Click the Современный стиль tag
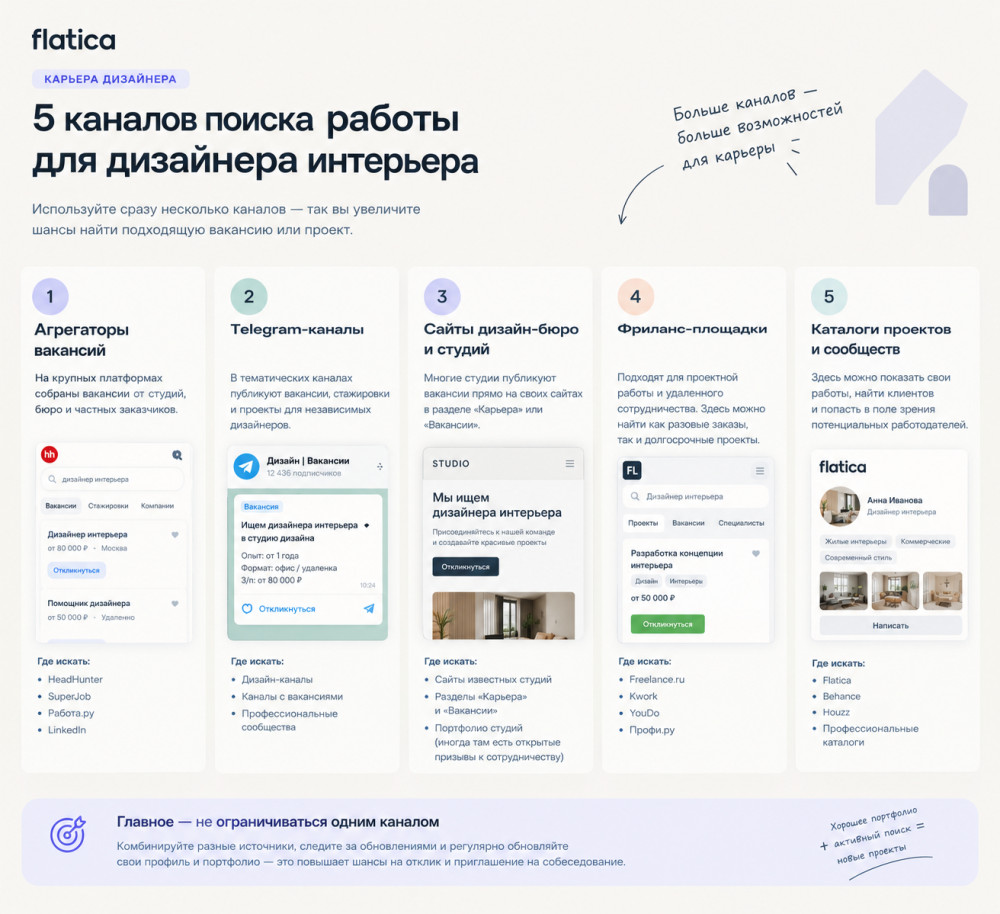 858,557
